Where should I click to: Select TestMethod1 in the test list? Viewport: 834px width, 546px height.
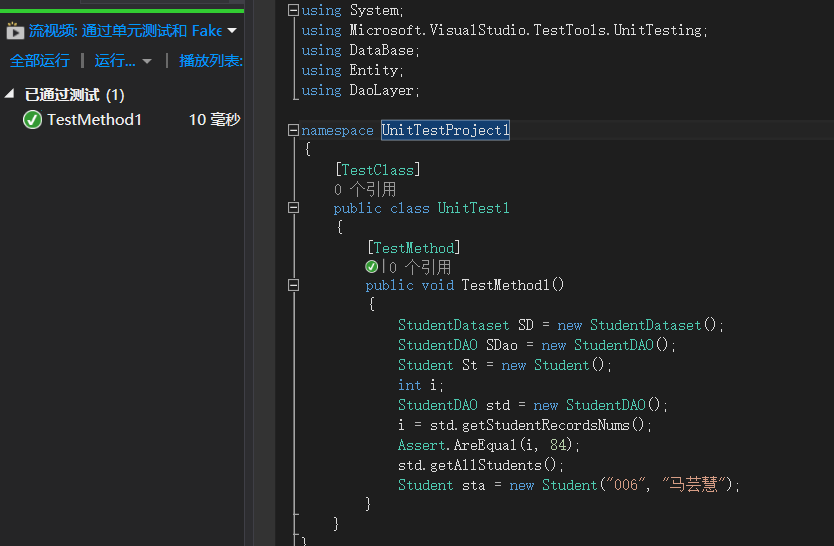tap(94, 120)
